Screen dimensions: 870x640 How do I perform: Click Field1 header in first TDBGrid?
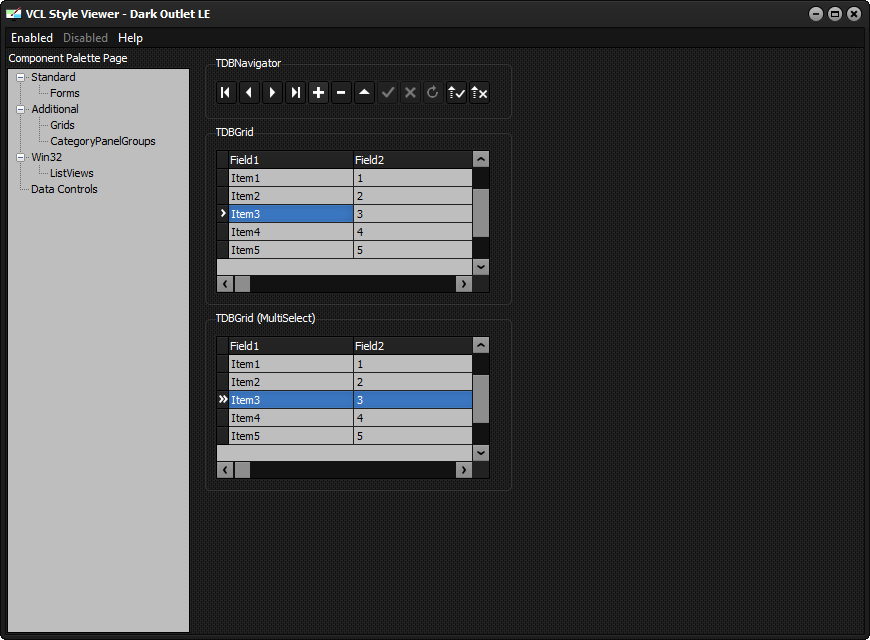click(291, 160)
